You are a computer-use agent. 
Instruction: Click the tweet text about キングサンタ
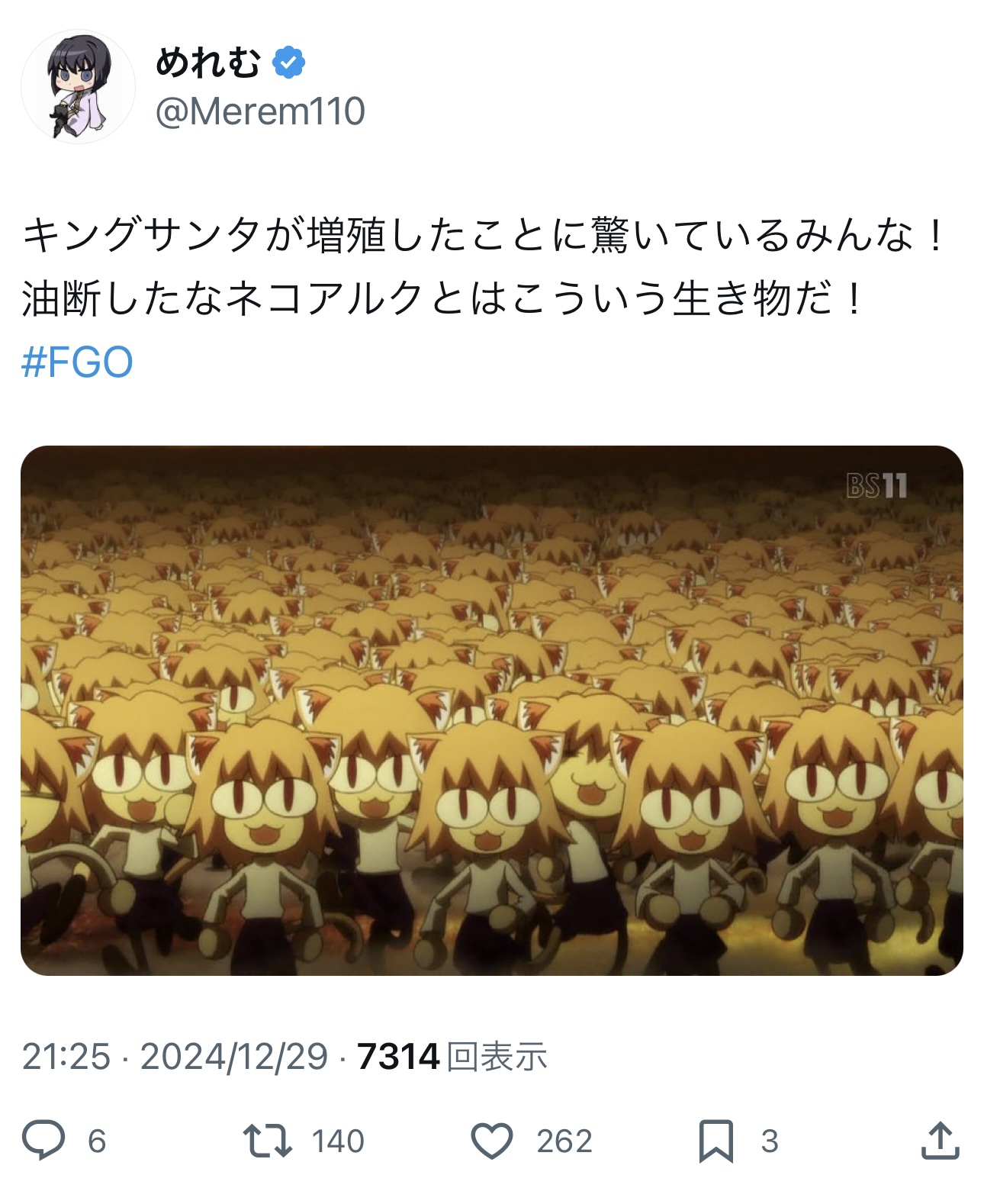484,266
